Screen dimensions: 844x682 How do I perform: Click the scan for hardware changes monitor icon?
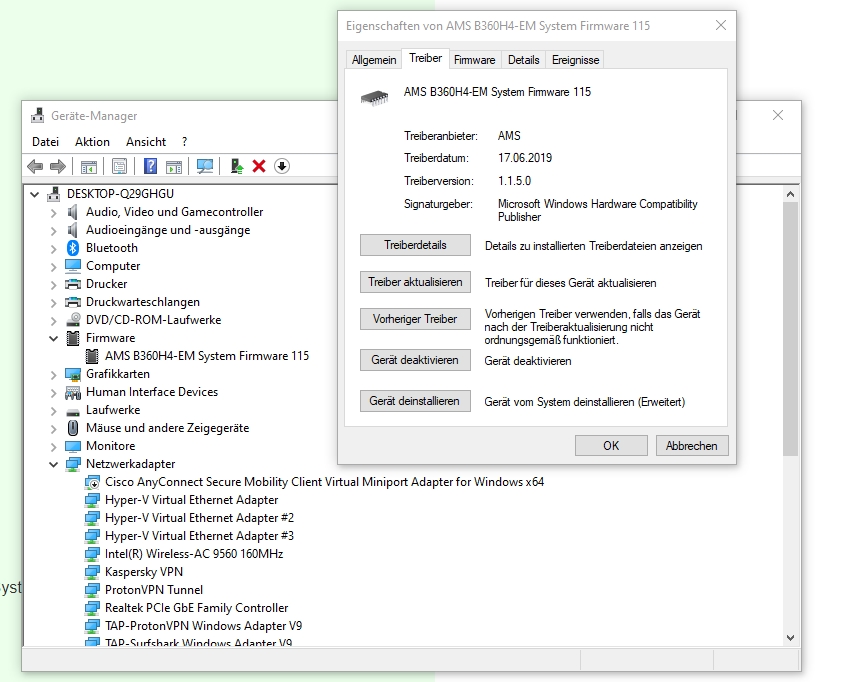pos(205,166)
